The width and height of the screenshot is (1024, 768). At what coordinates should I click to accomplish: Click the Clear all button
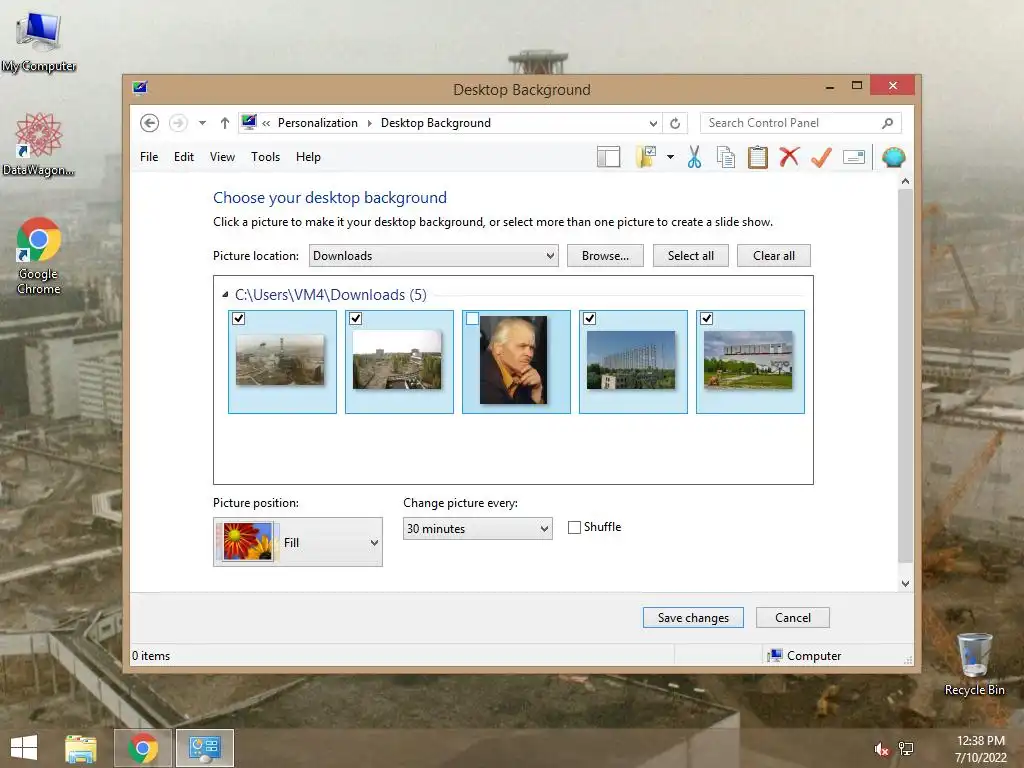point(774,256)
